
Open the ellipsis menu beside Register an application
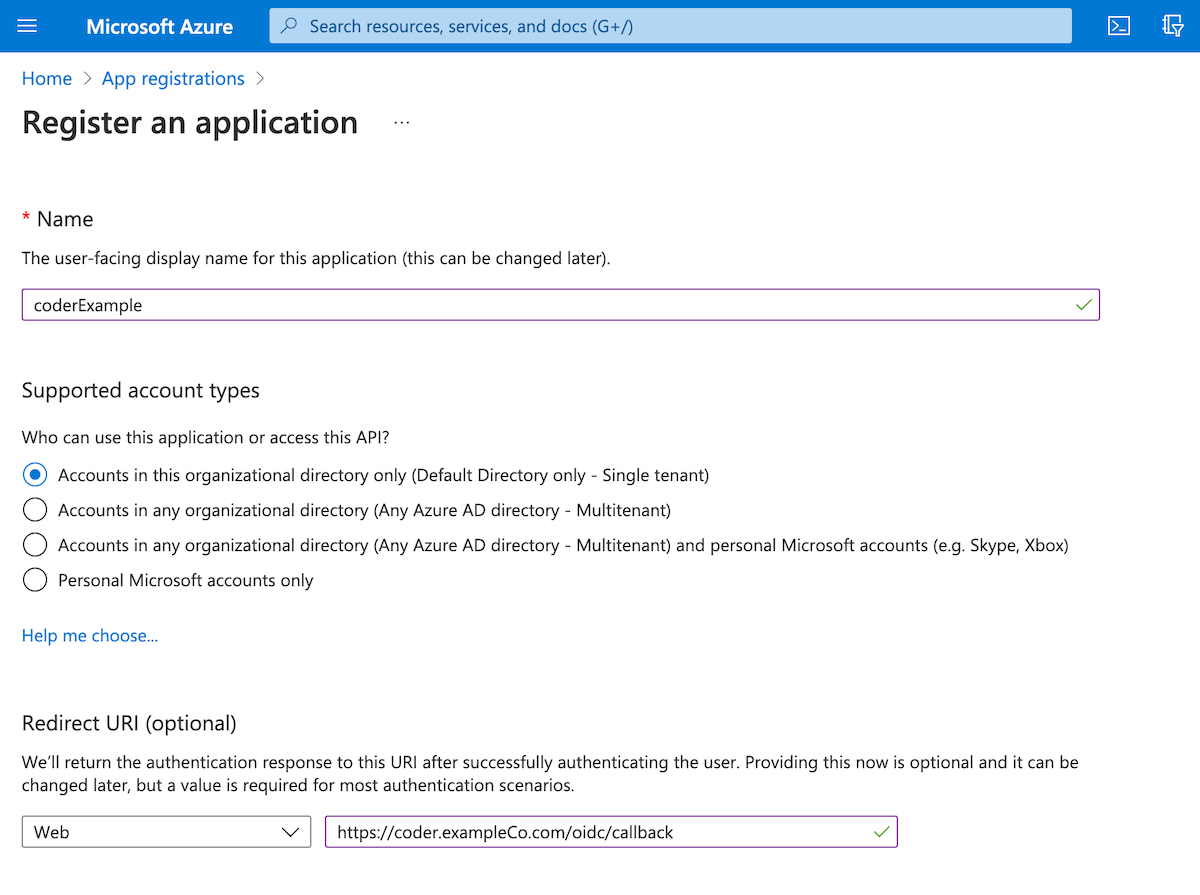pyautogui.click(x=402, y=122)
